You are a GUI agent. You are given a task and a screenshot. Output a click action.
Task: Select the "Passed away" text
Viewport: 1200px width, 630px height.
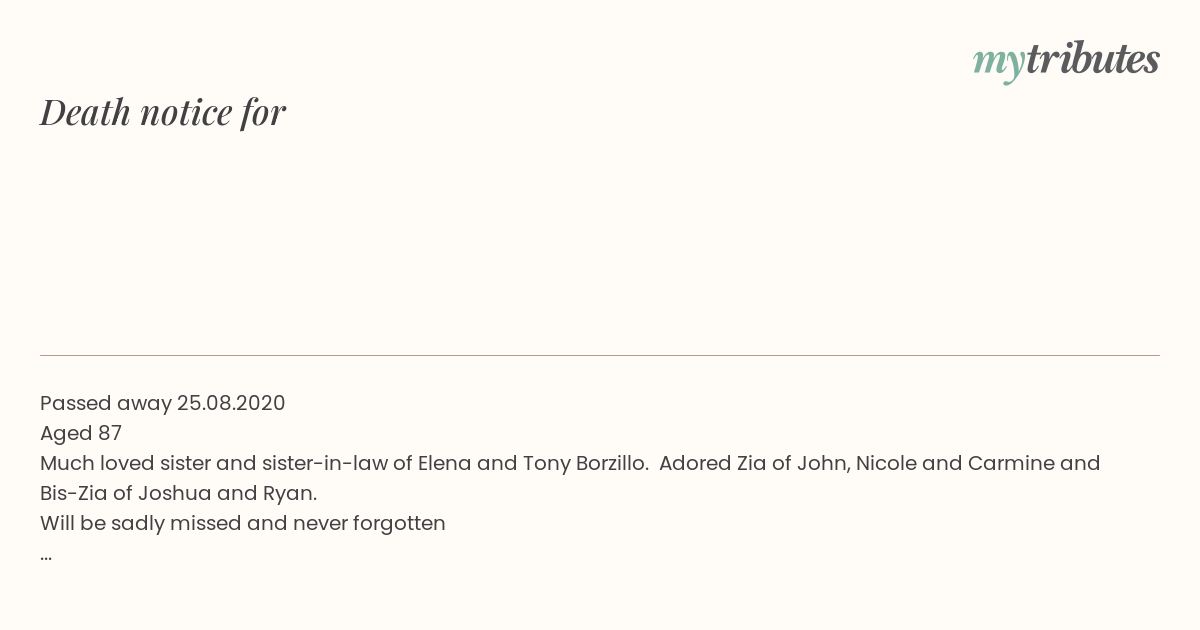coord(106,403)
